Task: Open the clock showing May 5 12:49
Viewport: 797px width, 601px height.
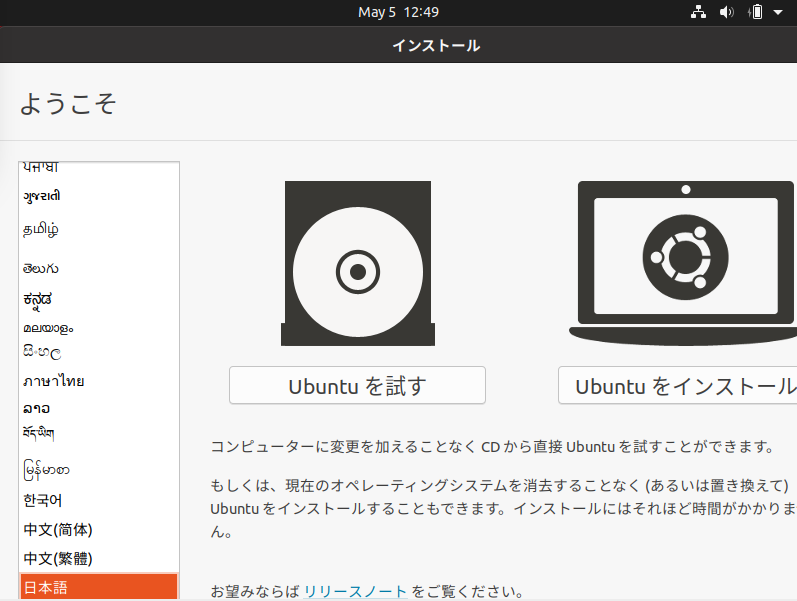Action: 398,12
